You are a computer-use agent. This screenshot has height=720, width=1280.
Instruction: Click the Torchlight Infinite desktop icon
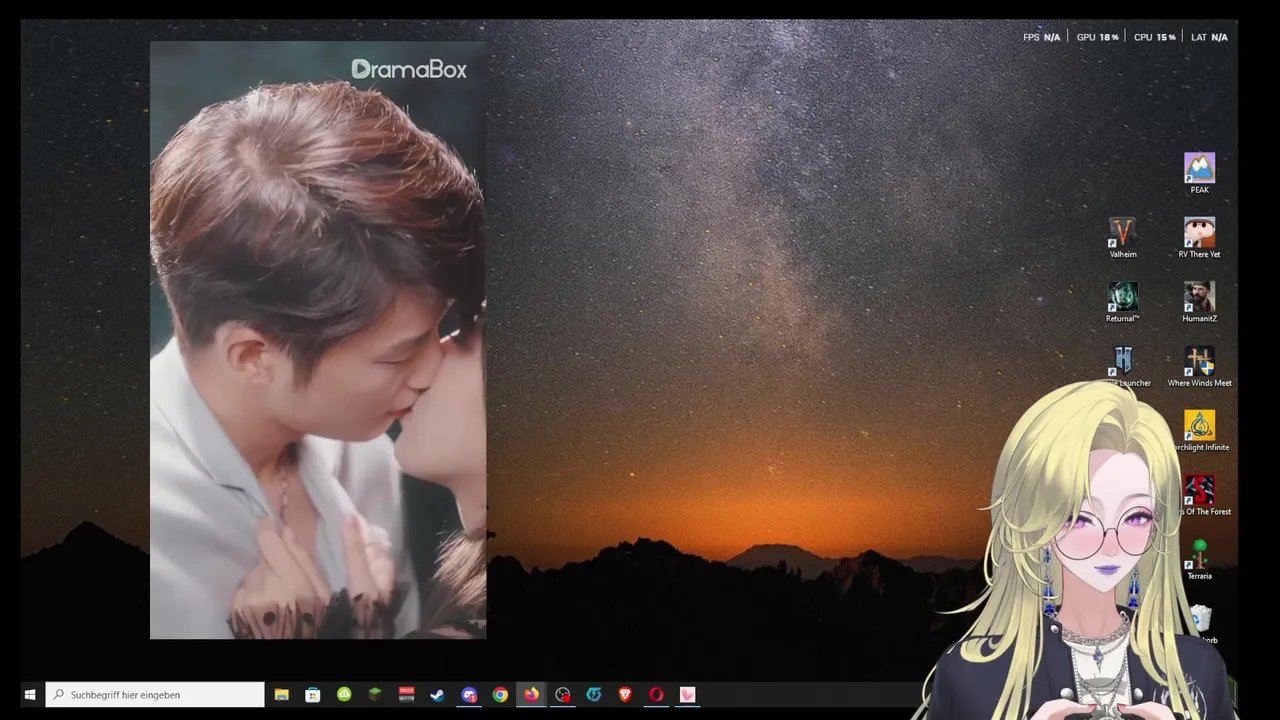pyautogui.click(x=1199, y=431)
